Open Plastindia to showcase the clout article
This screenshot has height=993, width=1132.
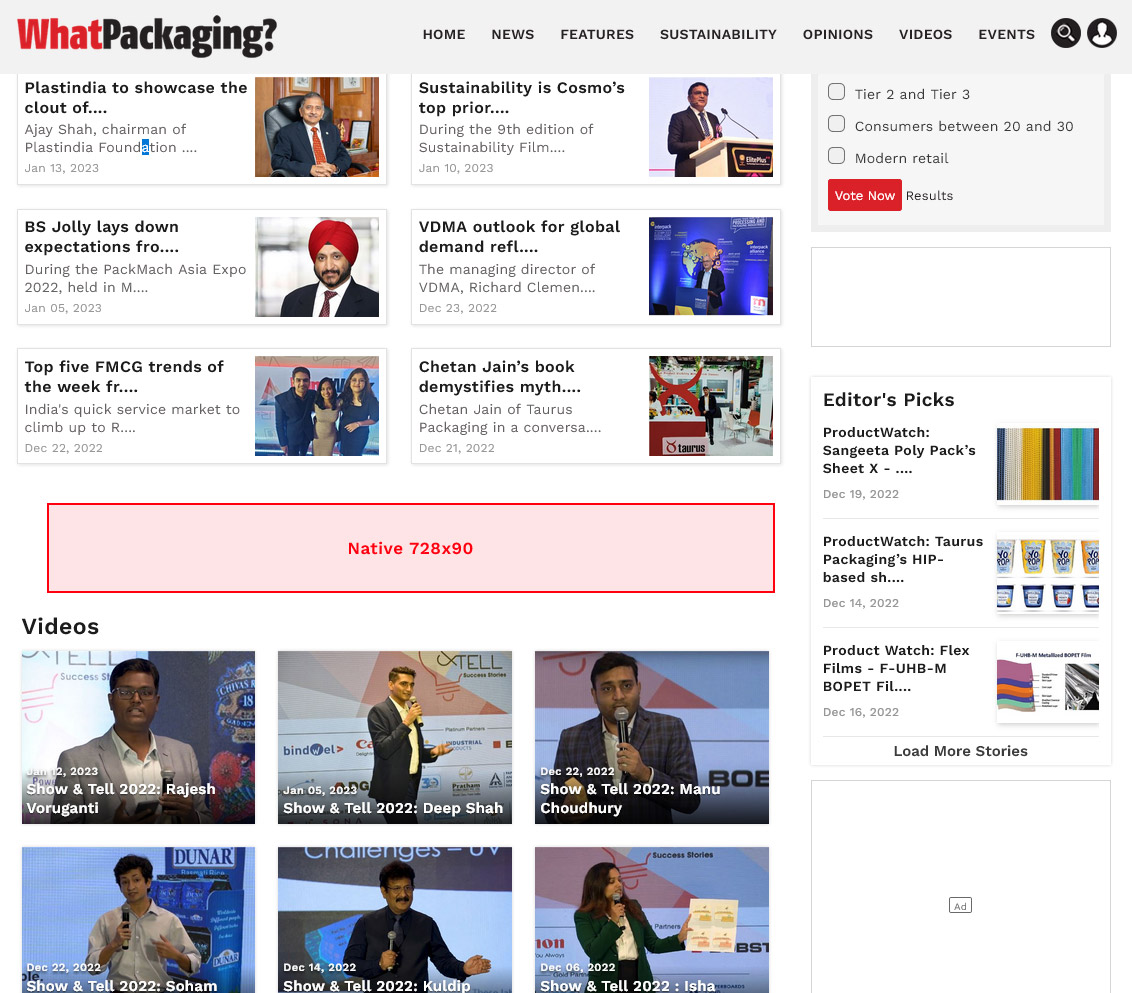click(x=136, y=97)
